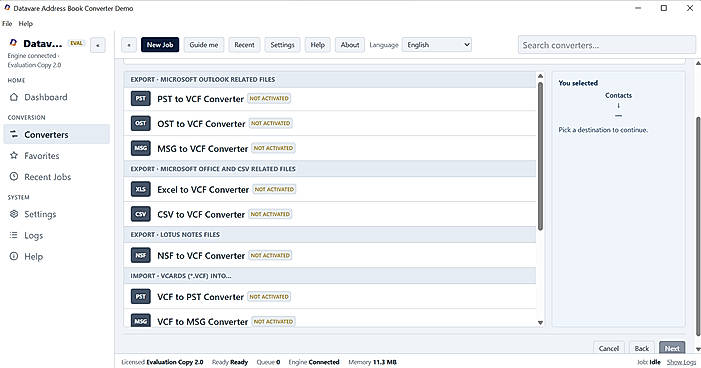The height and width of the screenshot is (368, 701).
Task: Open the Language dropdown showing English
Action: [x=437, y=45]
